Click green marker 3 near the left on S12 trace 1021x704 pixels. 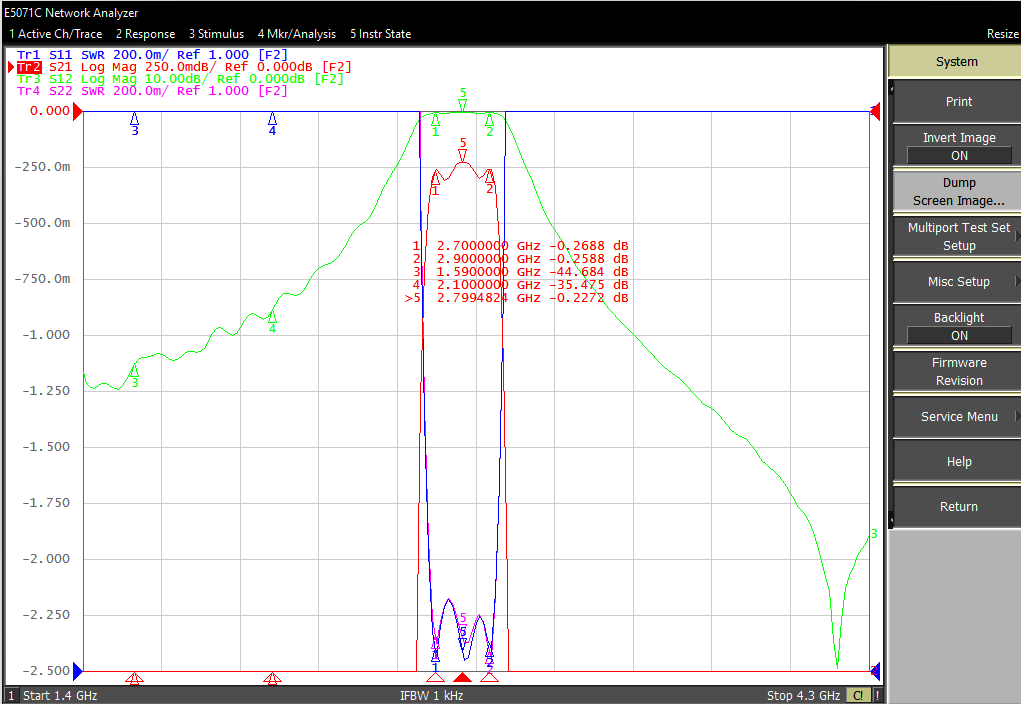(135, 376)
